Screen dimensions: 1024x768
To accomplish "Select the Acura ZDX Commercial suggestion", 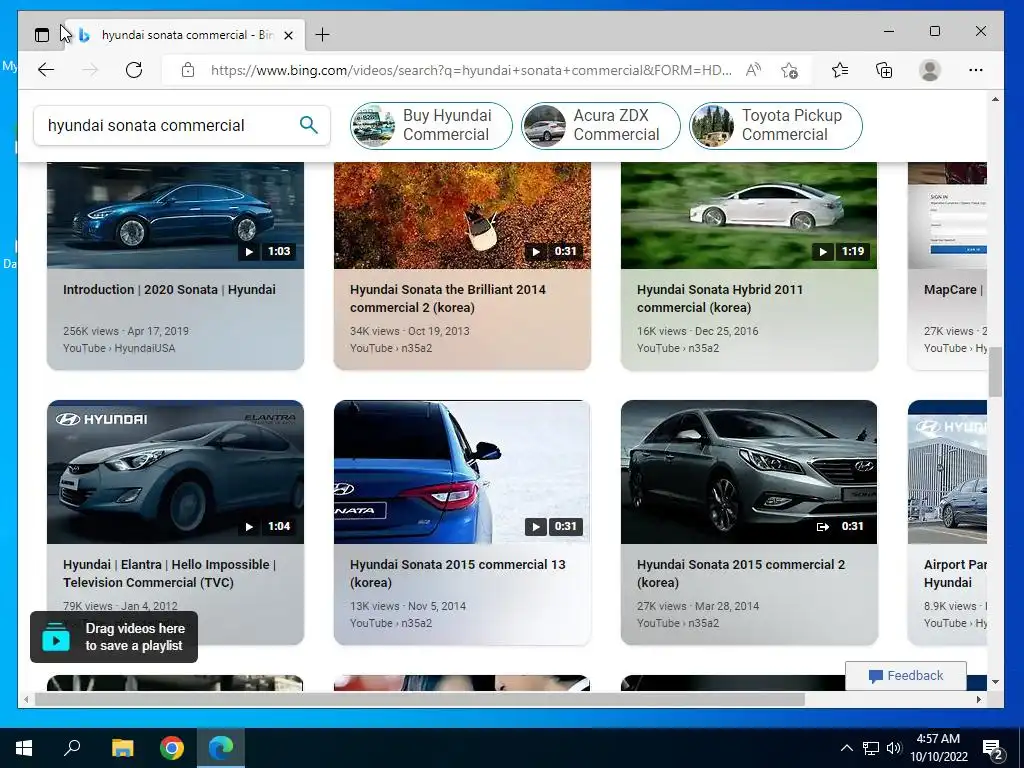I will pyautogui.click(x=600, y=125).
